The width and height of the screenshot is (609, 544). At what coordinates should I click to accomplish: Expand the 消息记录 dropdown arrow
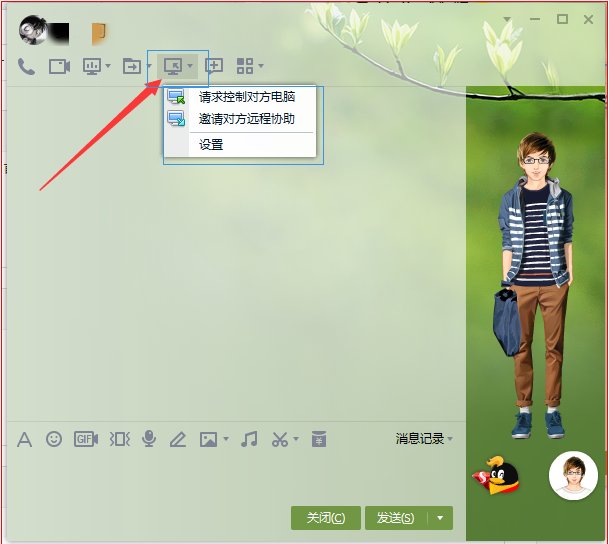click(450, 439)
